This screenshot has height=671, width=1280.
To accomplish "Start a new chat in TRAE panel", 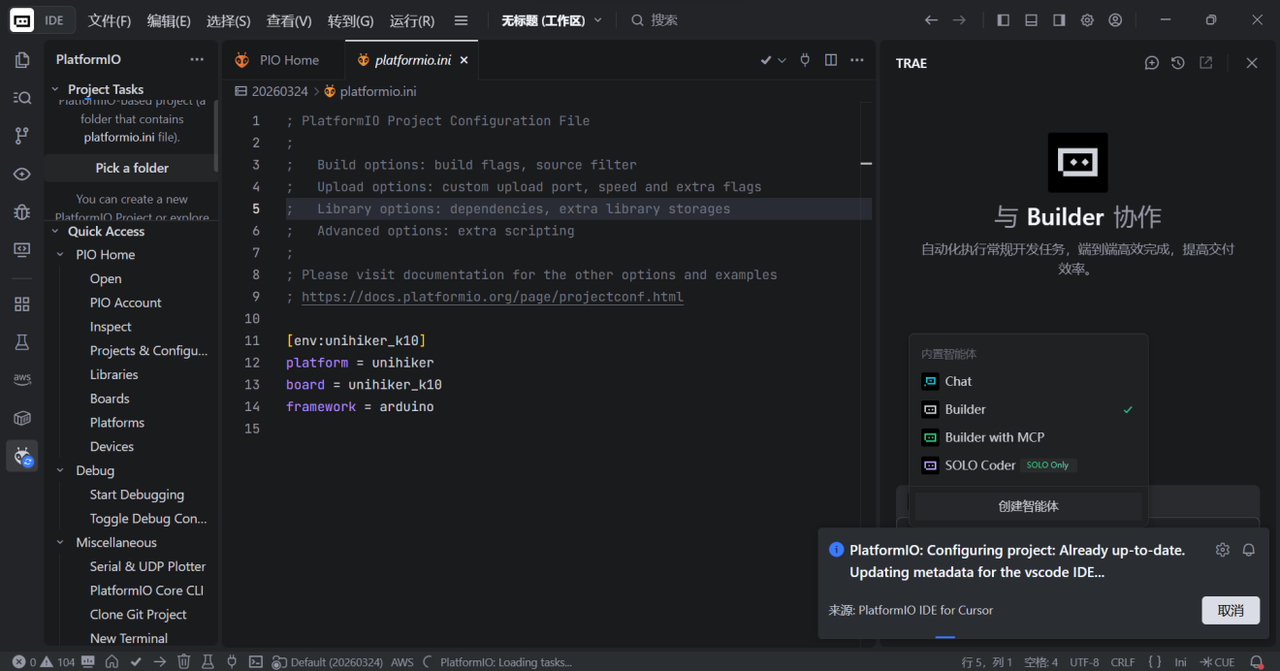I will [x=1152, y=63].
